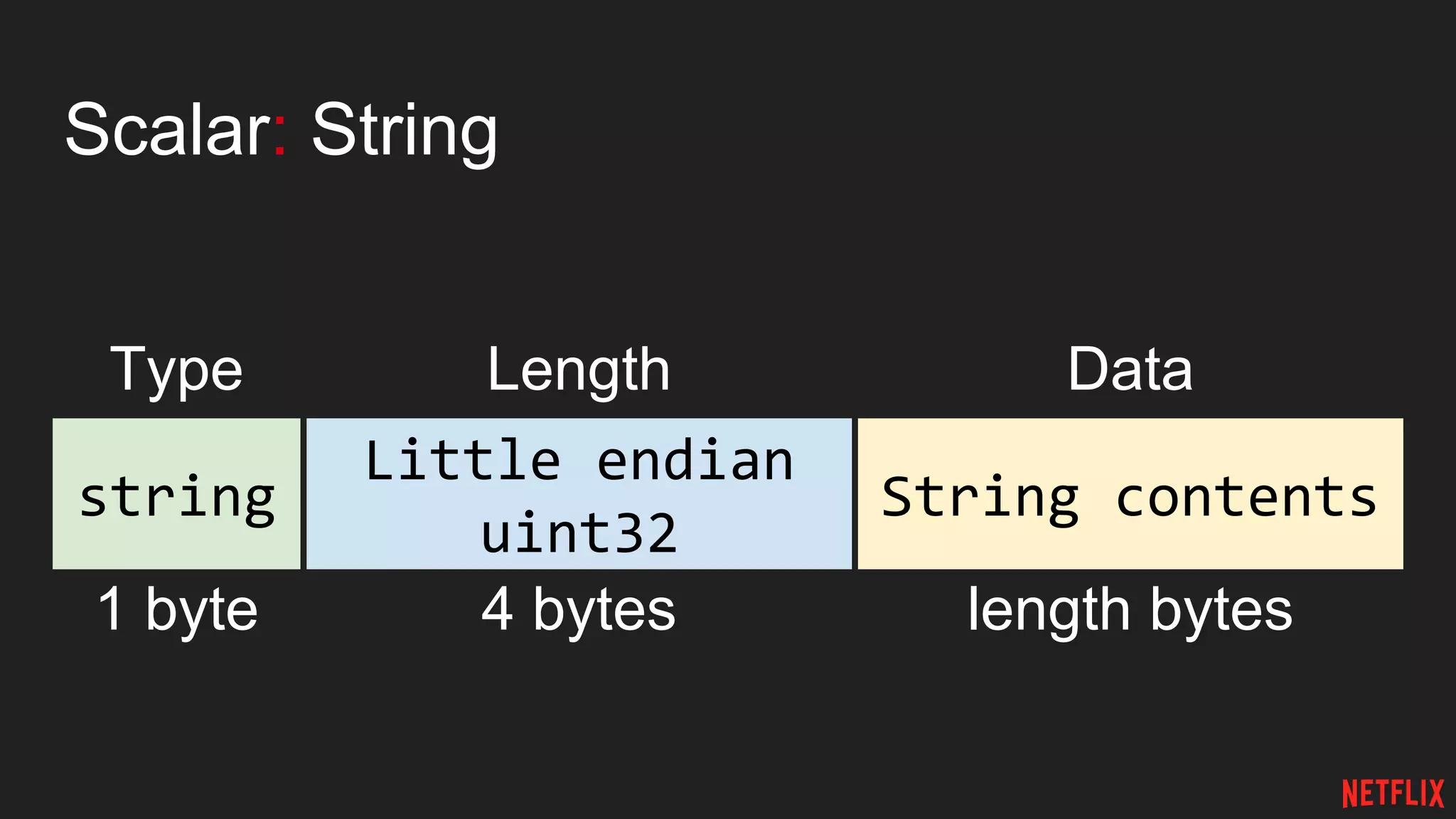1456x819 pixels.
Task: Click the word 'contents' in the yellow box
Action: pyautogui.click(x=1246, y=497)
